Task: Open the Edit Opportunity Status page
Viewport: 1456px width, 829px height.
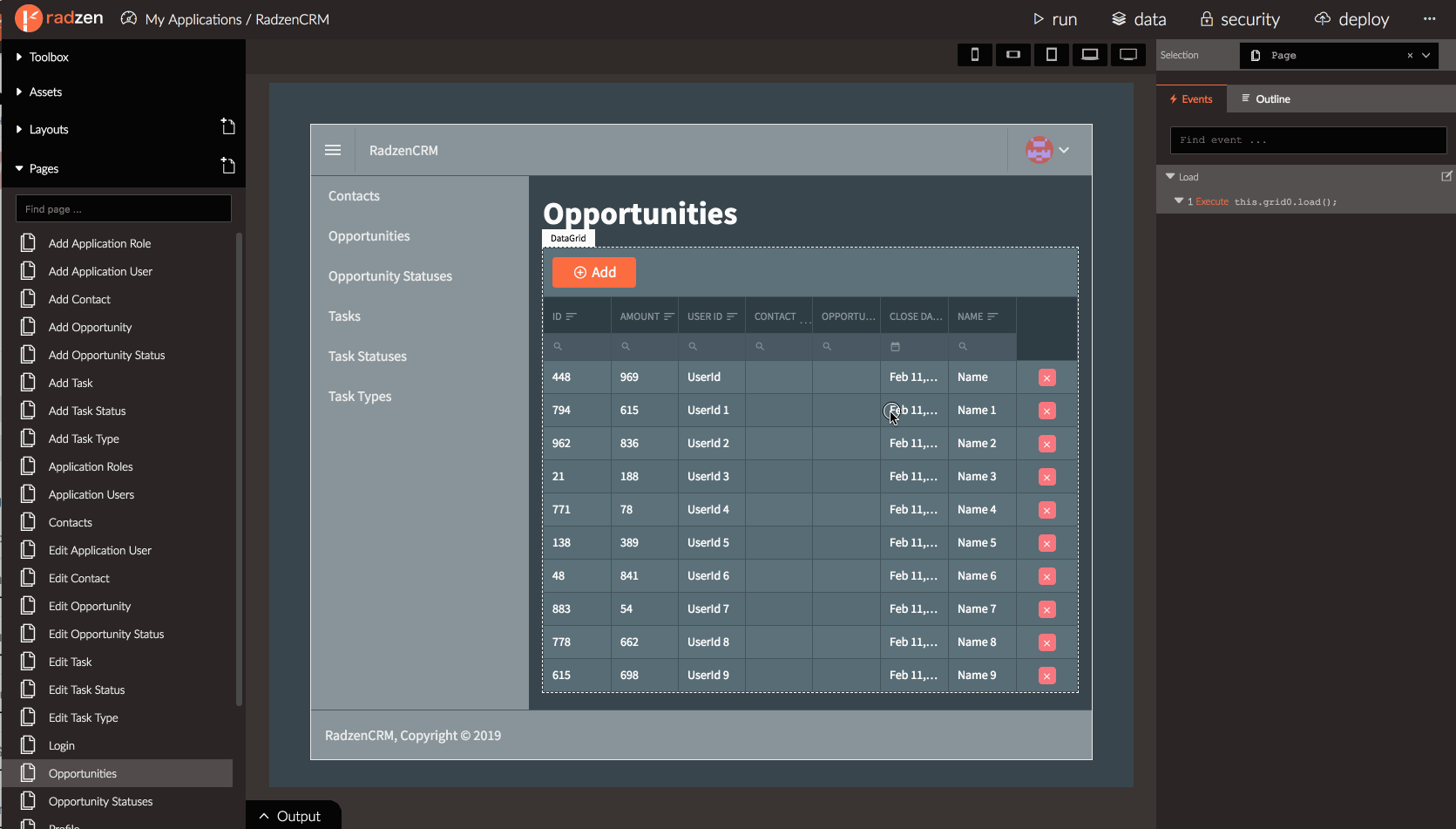Action: (106, 634)
